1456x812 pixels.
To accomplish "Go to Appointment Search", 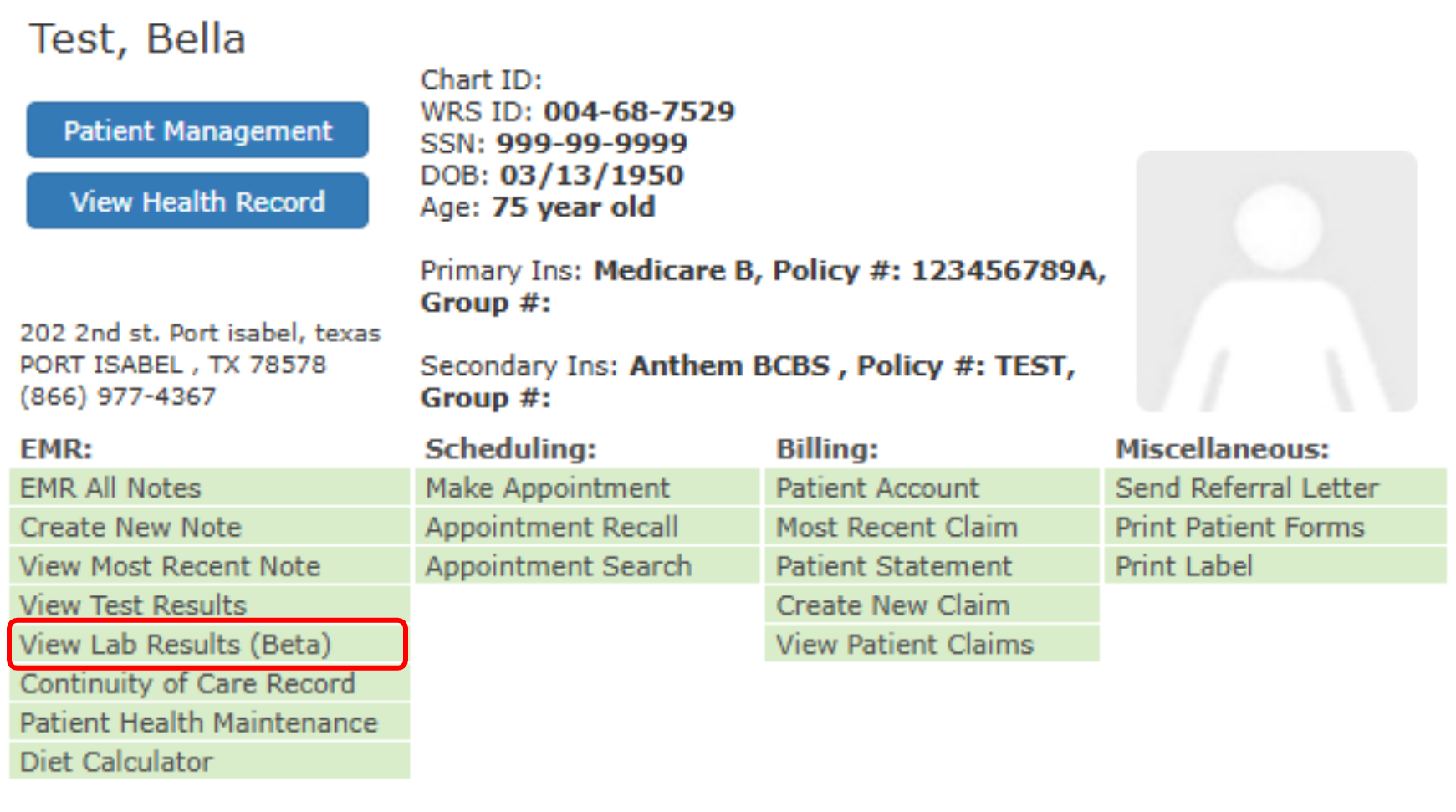I will click(x=558, y=567).
